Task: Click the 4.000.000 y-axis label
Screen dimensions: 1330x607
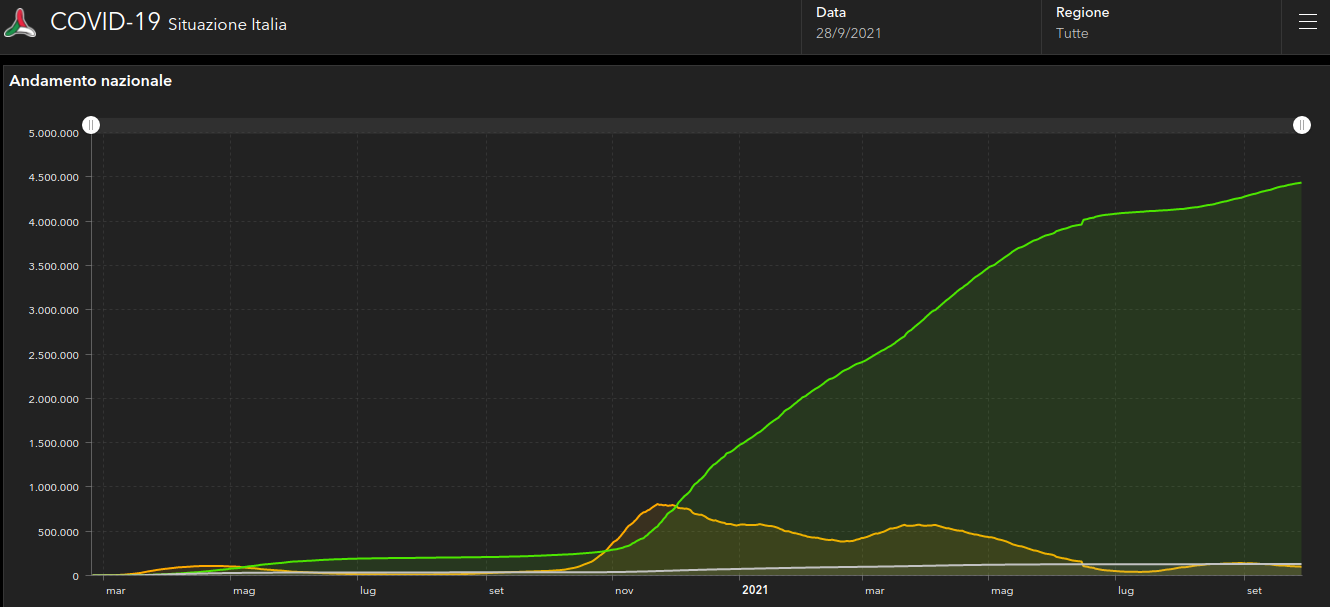Action: click(x=53, y=222)
